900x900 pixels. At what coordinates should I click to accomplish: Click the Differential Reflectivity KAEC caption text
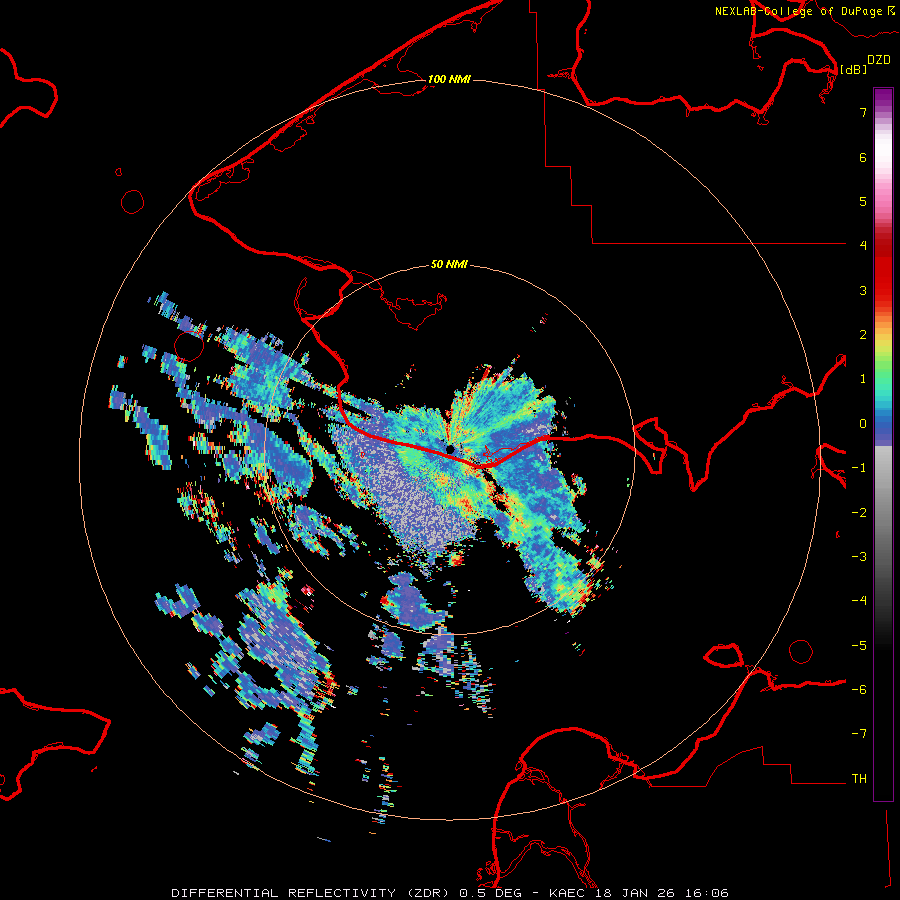pos(450,893)
